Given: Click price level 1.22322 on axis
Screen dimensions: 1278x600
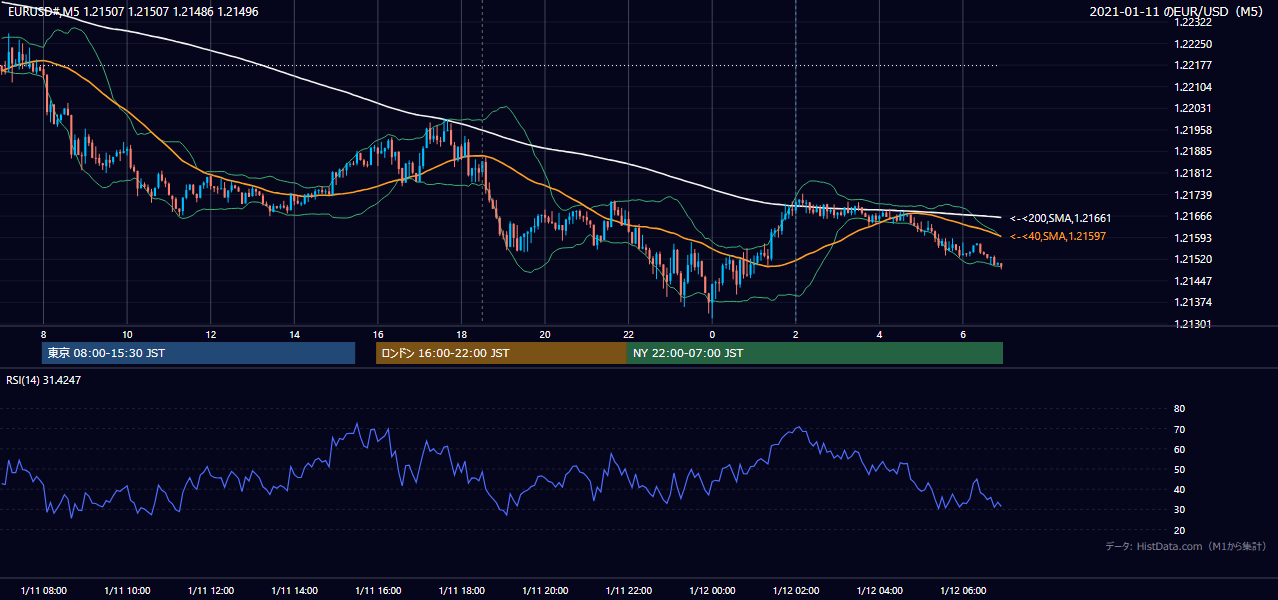Looking at the screenshot, I should tap(1192, 23).
